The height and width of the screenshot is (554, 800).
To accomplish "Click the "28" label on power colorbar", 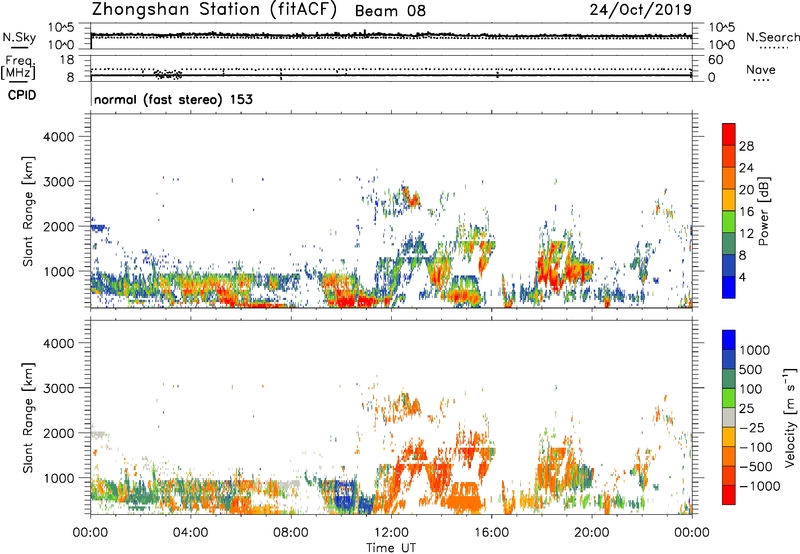I will pyautogui.click(x=746, y=146).
